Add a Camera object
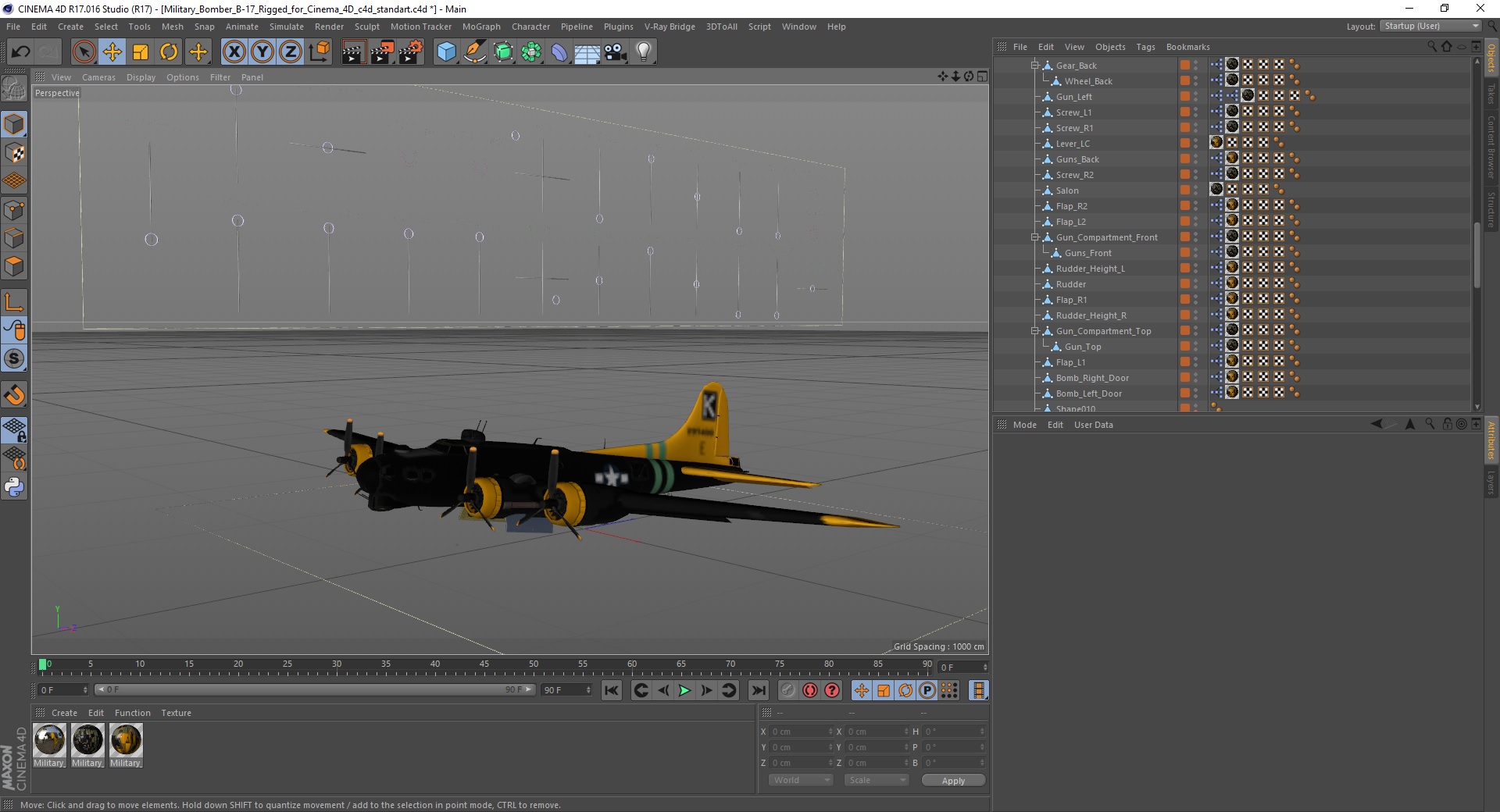The image size is (1500, 812). point(616,52)
